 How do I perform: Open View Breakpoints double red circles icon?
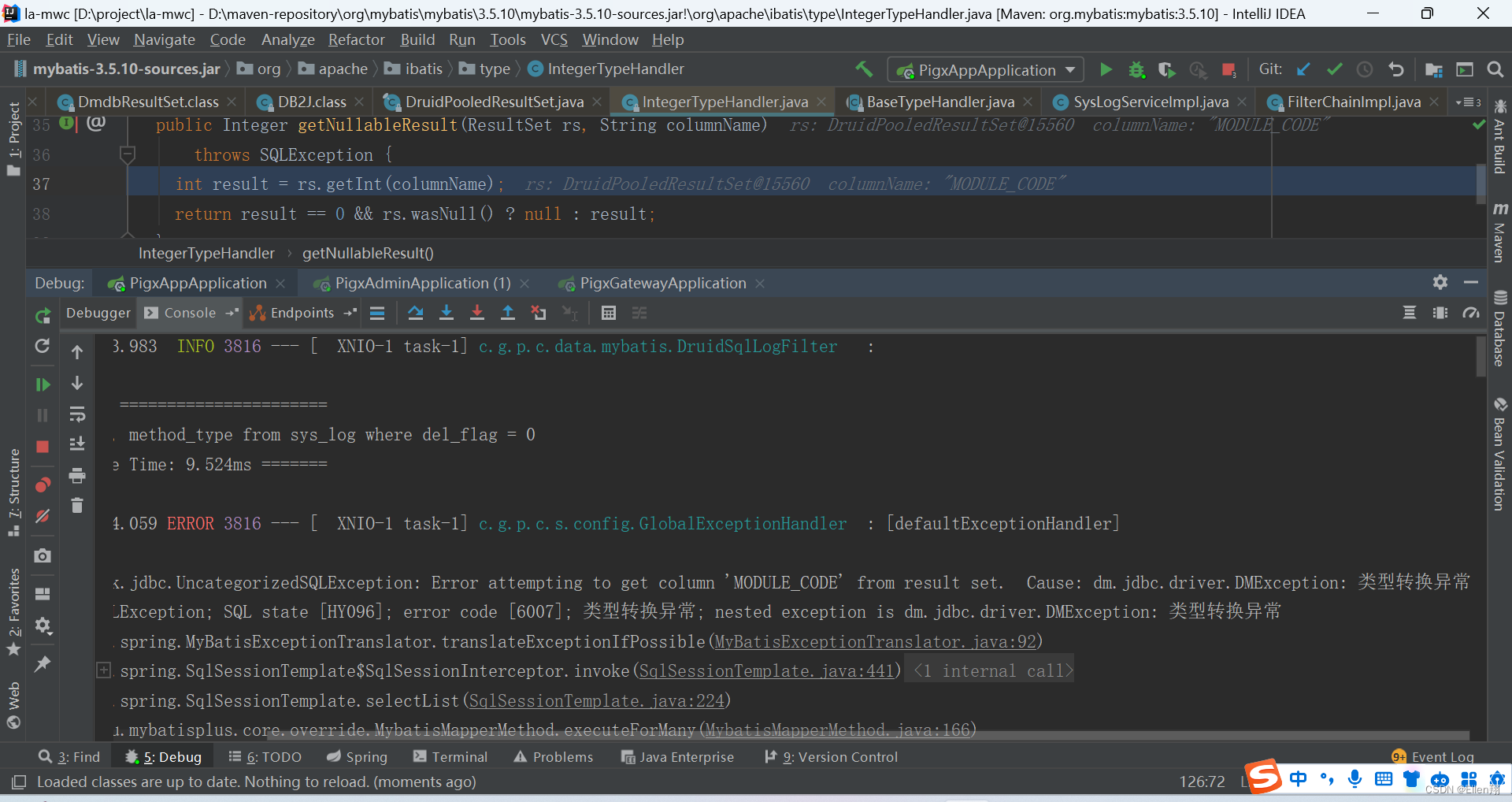[43, 484]
